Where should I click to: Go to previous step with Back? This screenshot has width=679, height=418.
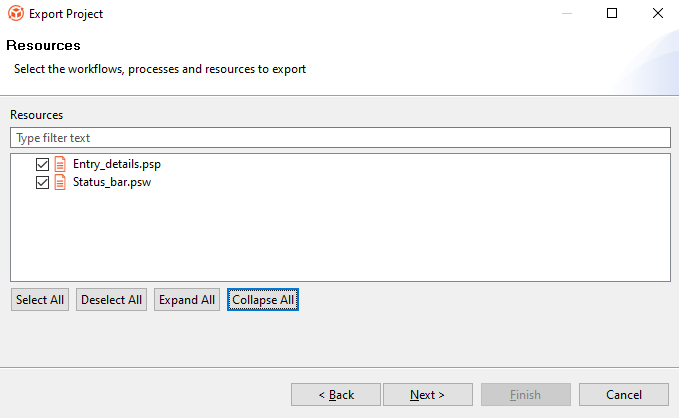pyautogui.click(x=336, y=395)
